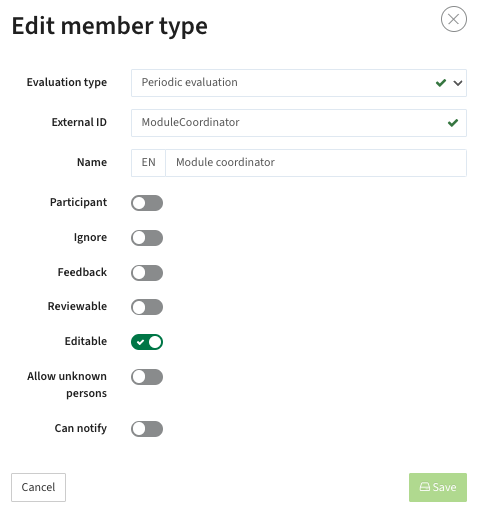Click the green checkmark in External ID field
478x511 pixels.
coord(452,123)
